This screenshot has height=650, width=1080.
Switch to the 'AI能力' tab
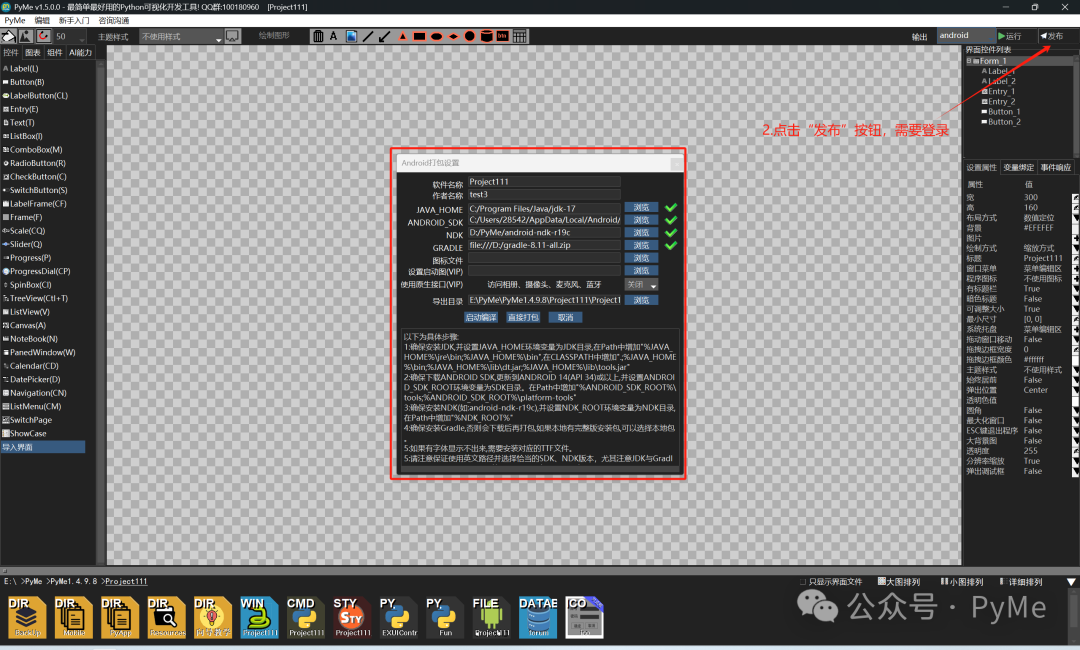coord(80,52)
